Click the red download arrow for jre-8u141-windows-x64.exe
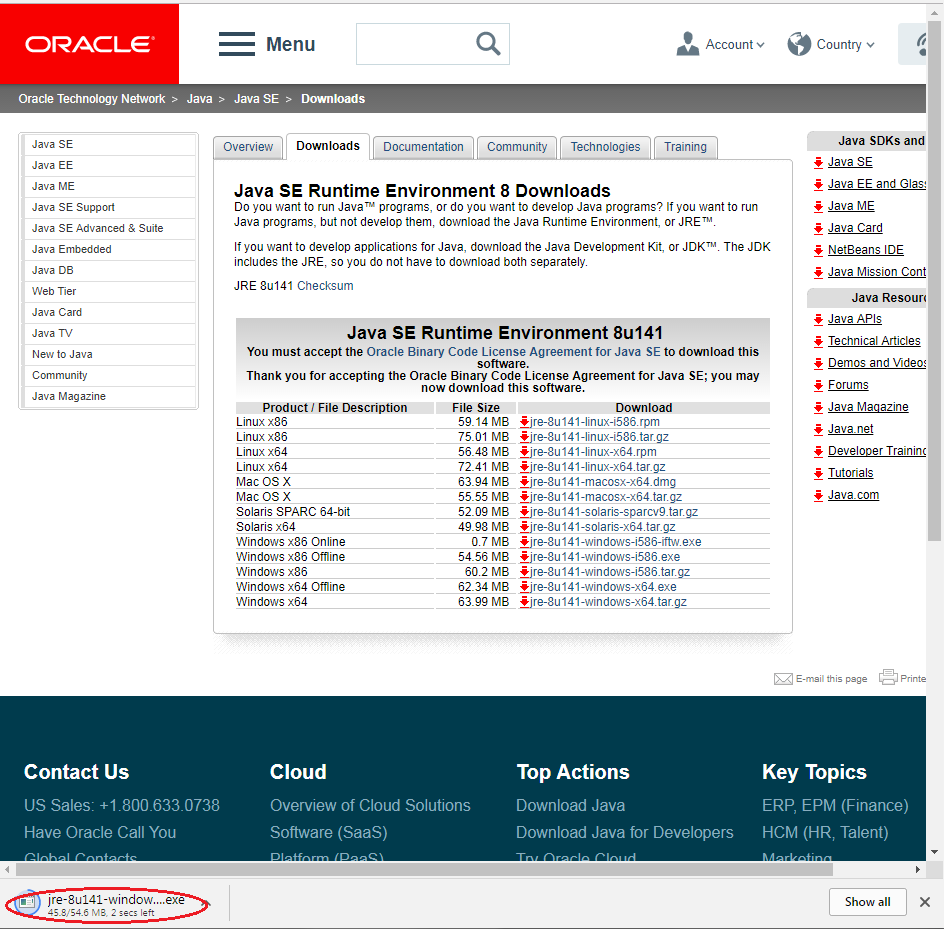This screenshot has height=929, width=944. click(524, 587)
